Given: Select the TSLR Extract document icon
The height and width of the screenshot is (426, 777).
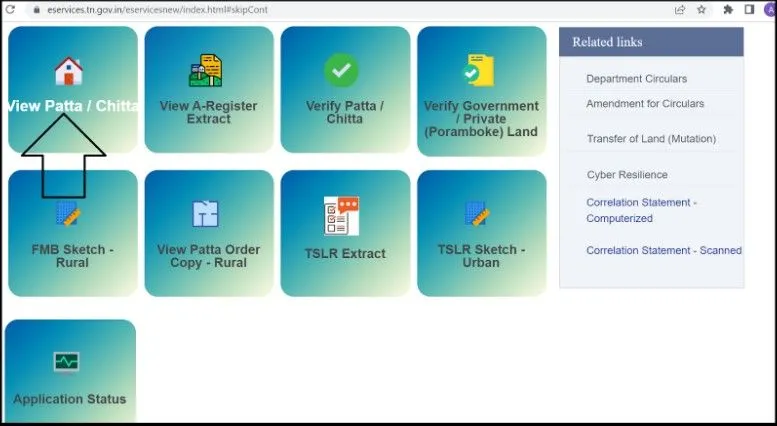Looking at the screenshot, I should (342, 214).
